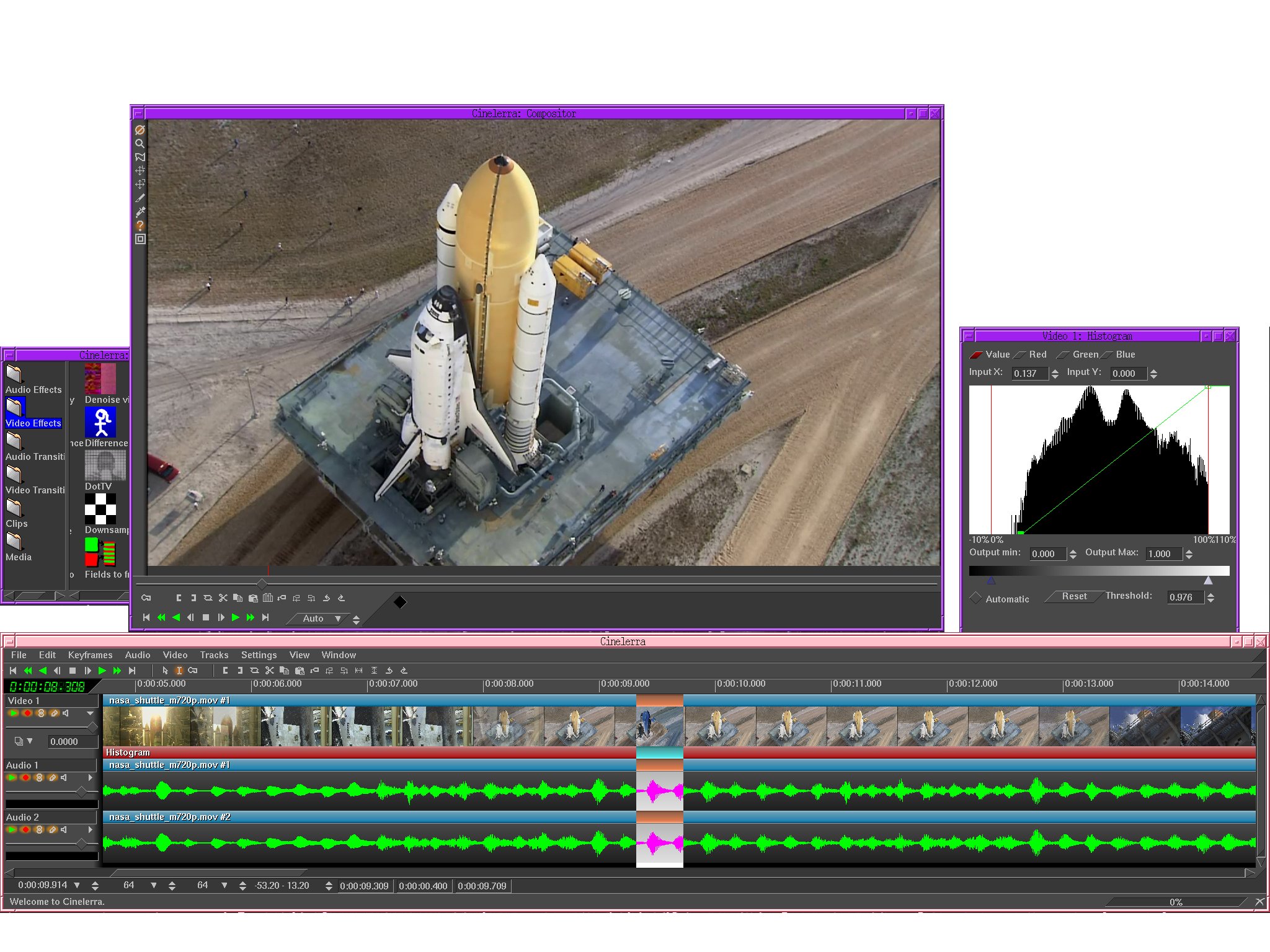The image size is (1270, 952).
Task: Select the Edit mask tool in Compositor
Action: coord(140,157)
